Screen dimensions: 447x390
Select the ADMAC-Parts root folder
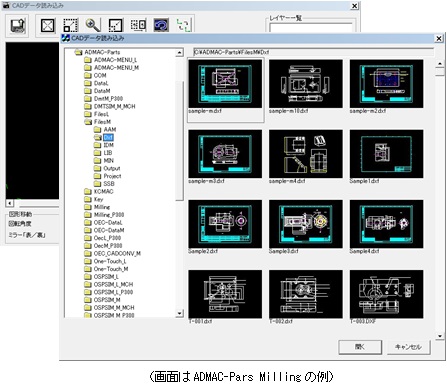click(x=102, y=52)
